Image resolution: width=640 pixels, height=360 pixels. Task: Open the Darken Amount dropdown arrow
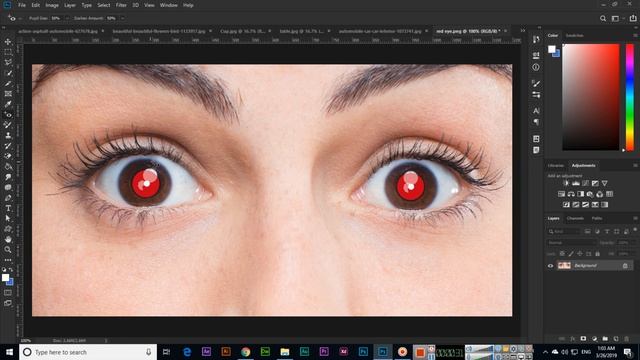click(x=122, y=18)
